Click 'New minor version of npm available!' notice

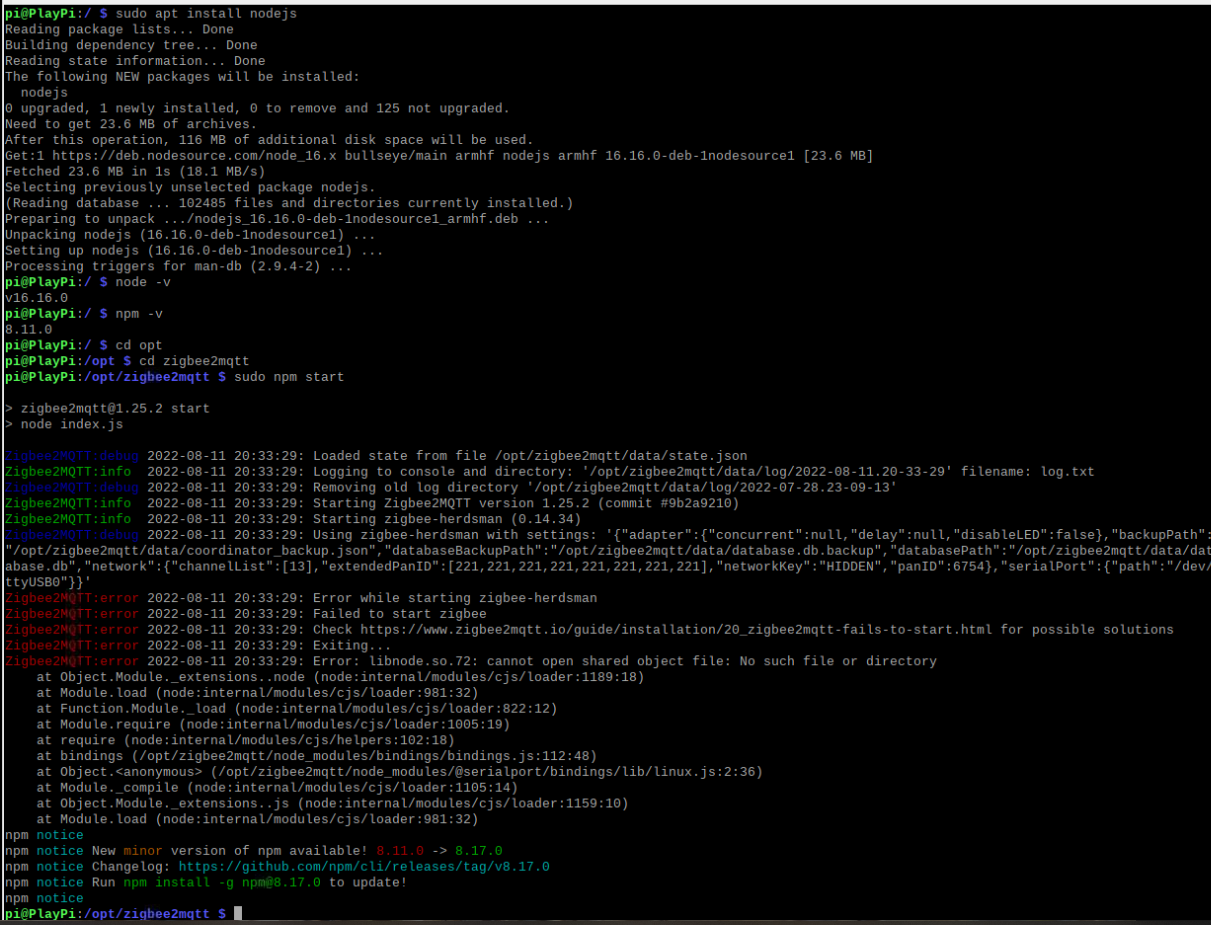(x=230, y=851)
